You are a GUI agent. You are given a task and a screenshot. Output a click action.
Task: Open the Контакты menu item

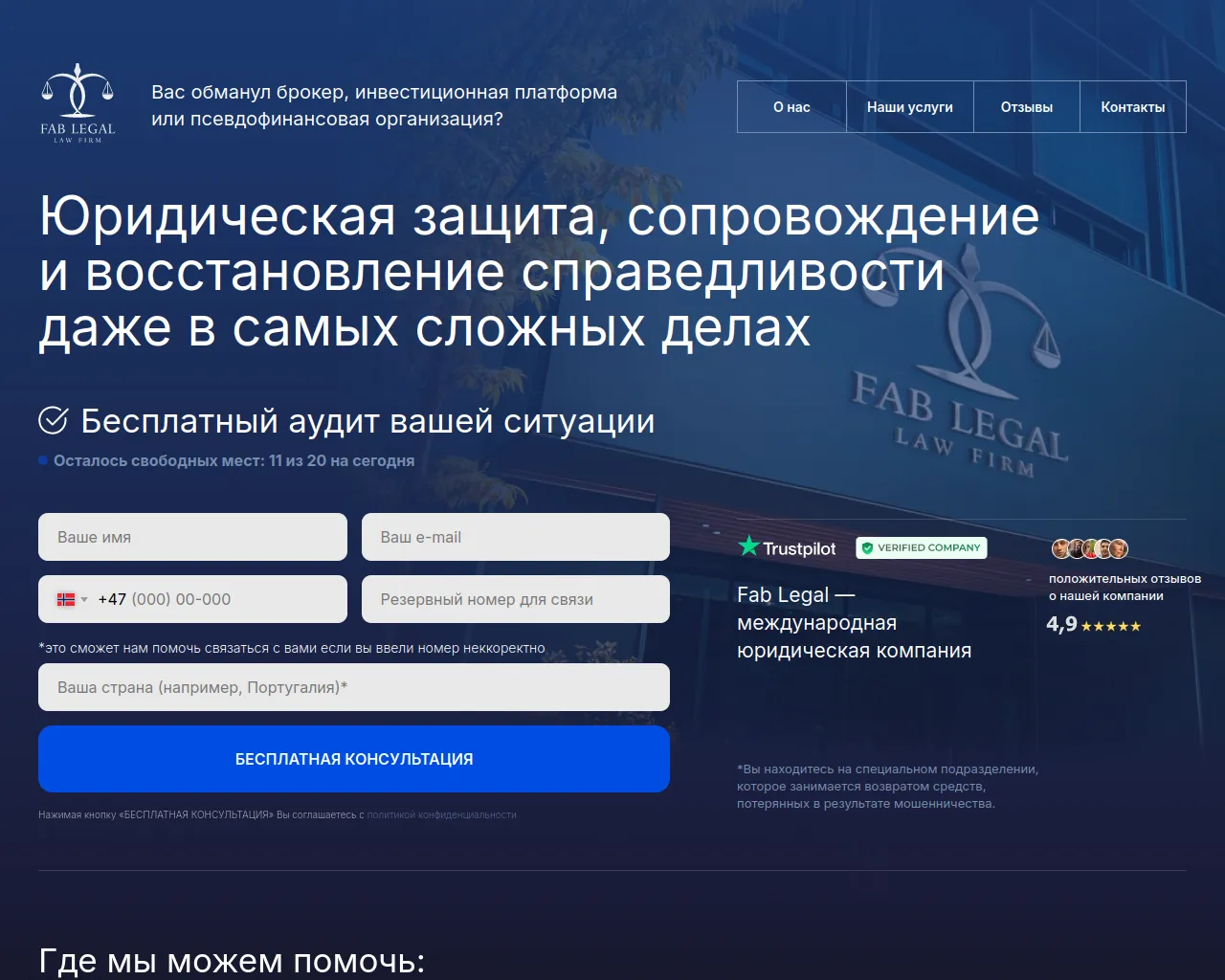(x=1133, y=107)
